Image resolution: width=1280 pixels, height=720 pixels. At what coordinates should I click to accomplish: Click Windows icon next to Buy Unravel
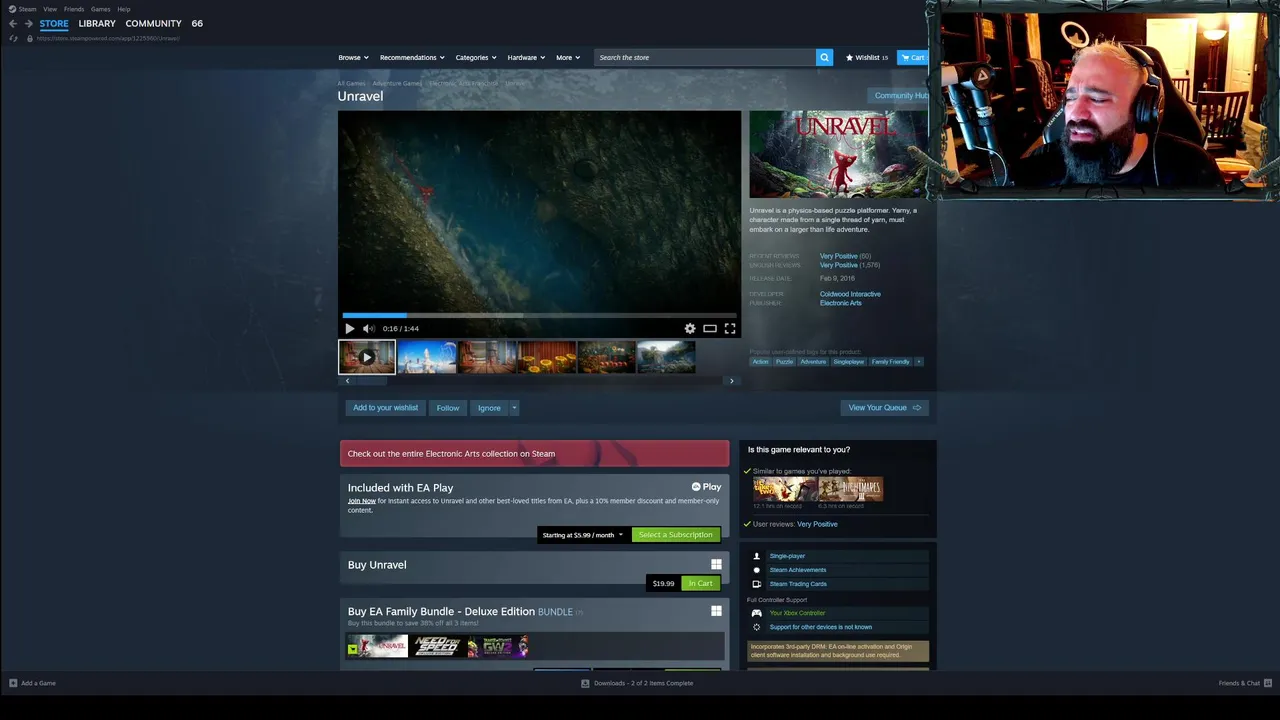click(x=716, y=564)
